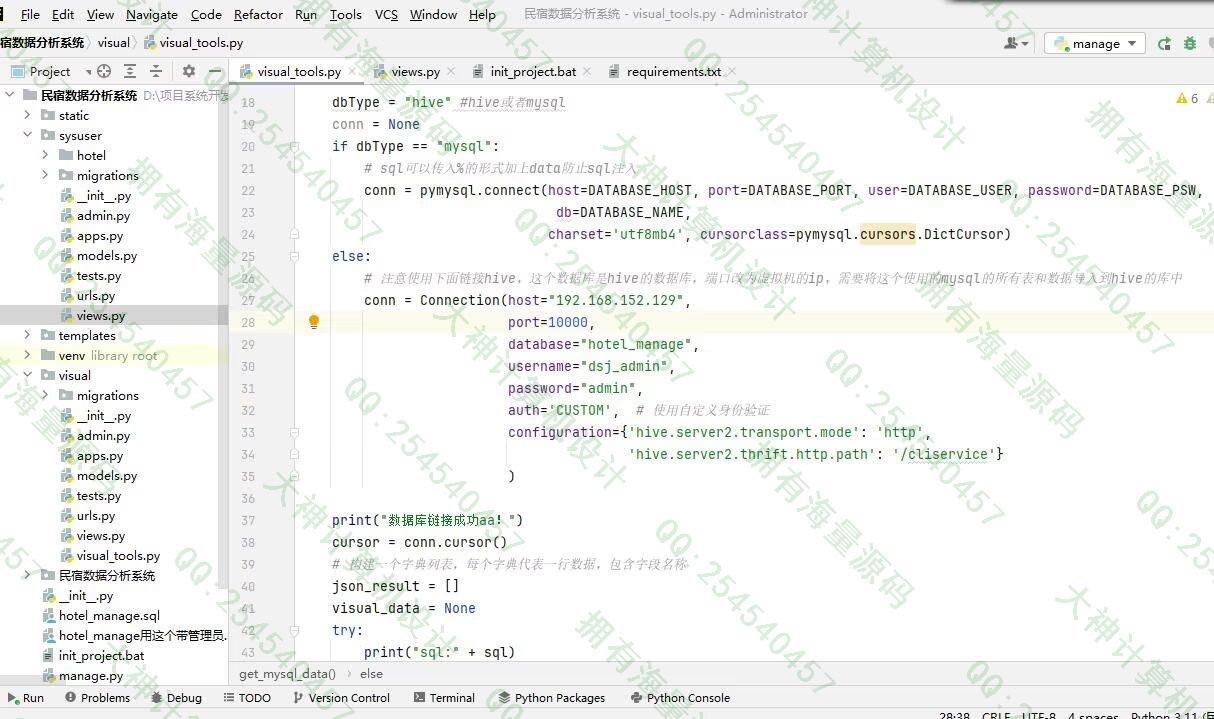Open the Tools menu

coord(345,14)
